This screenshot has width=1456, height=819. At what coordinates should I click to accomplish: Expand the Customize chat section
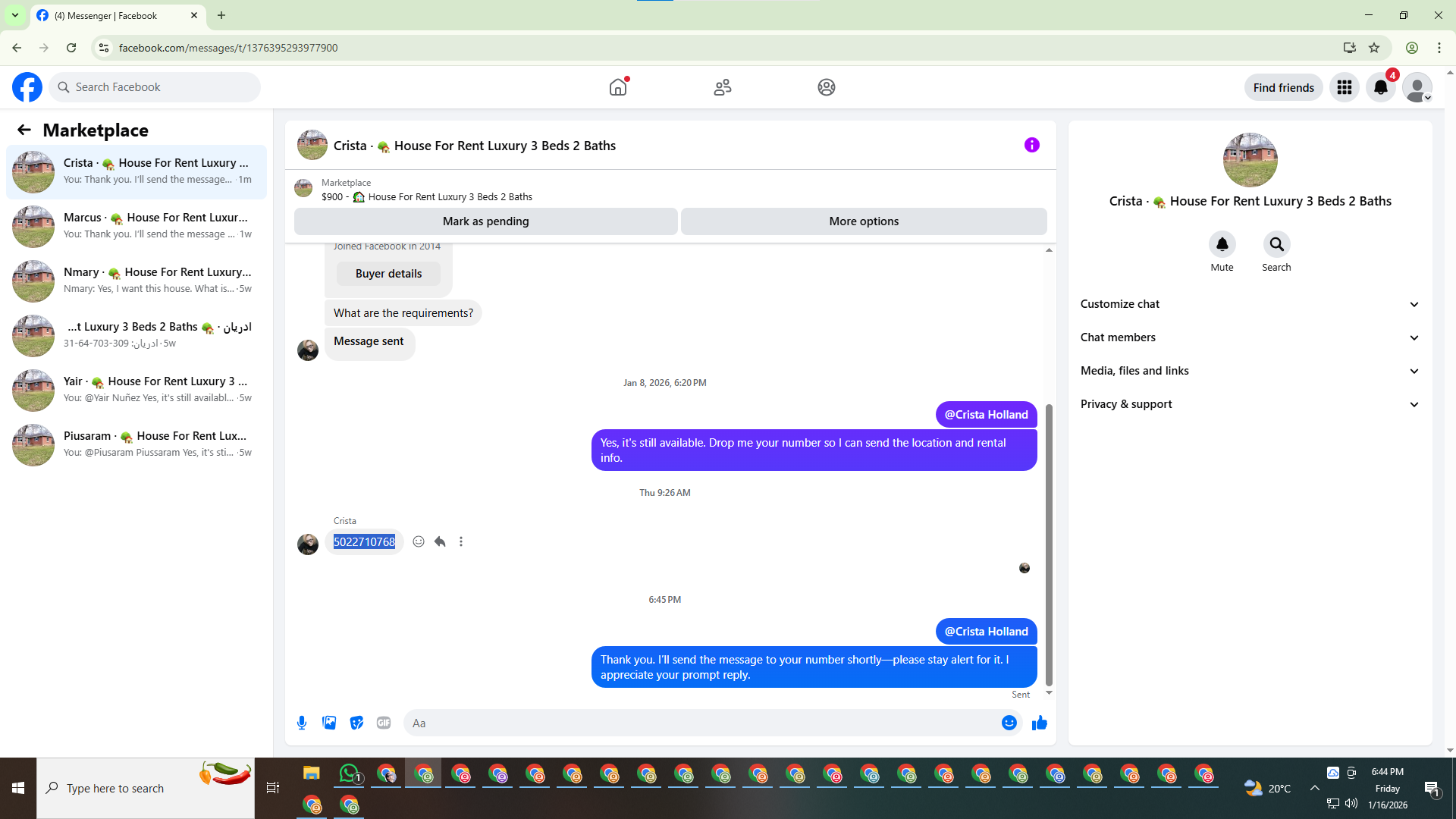pyautogui.click(x=1249, y=304)
